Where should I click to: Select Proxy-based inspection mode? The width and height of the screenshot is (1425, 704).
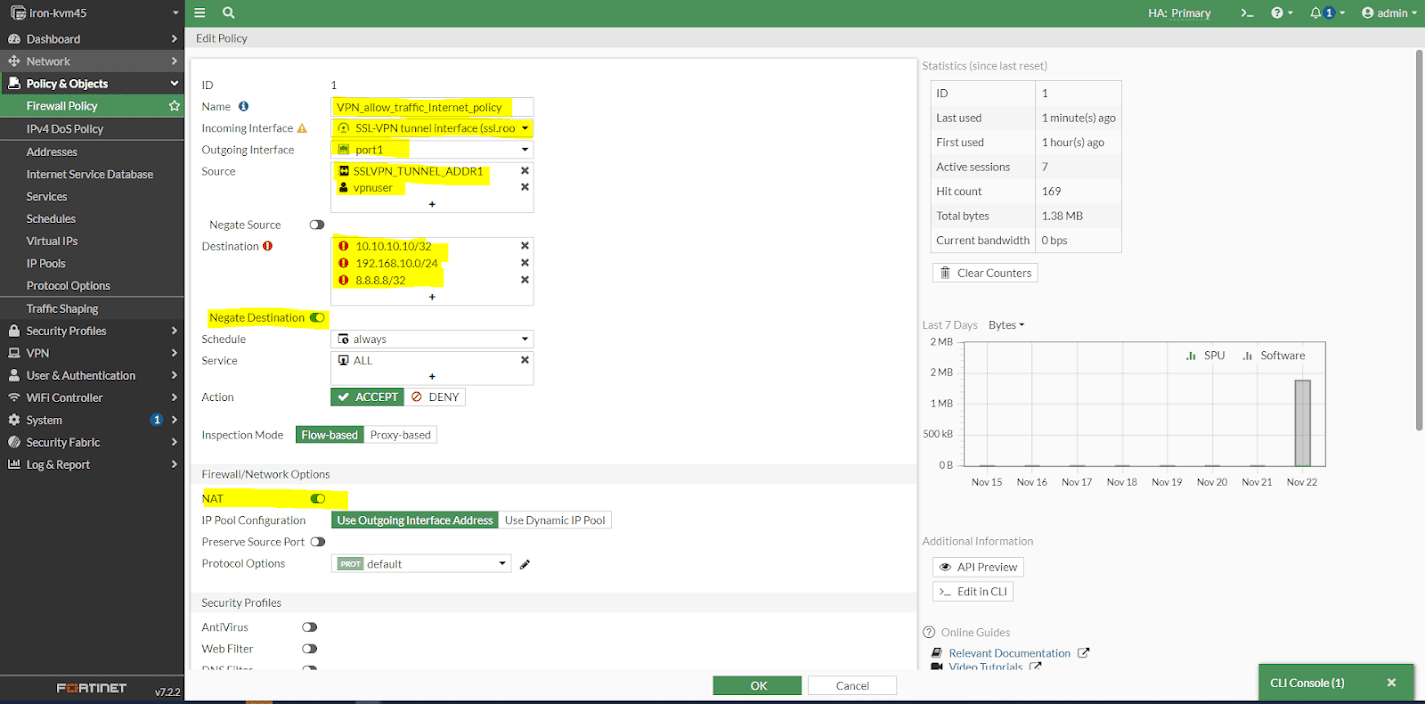pos(400,435)
